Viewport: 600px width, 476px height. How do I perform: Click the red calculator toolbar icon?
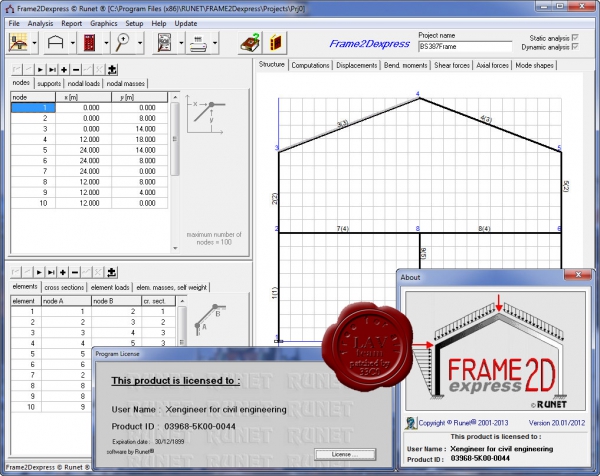[89, 43]
